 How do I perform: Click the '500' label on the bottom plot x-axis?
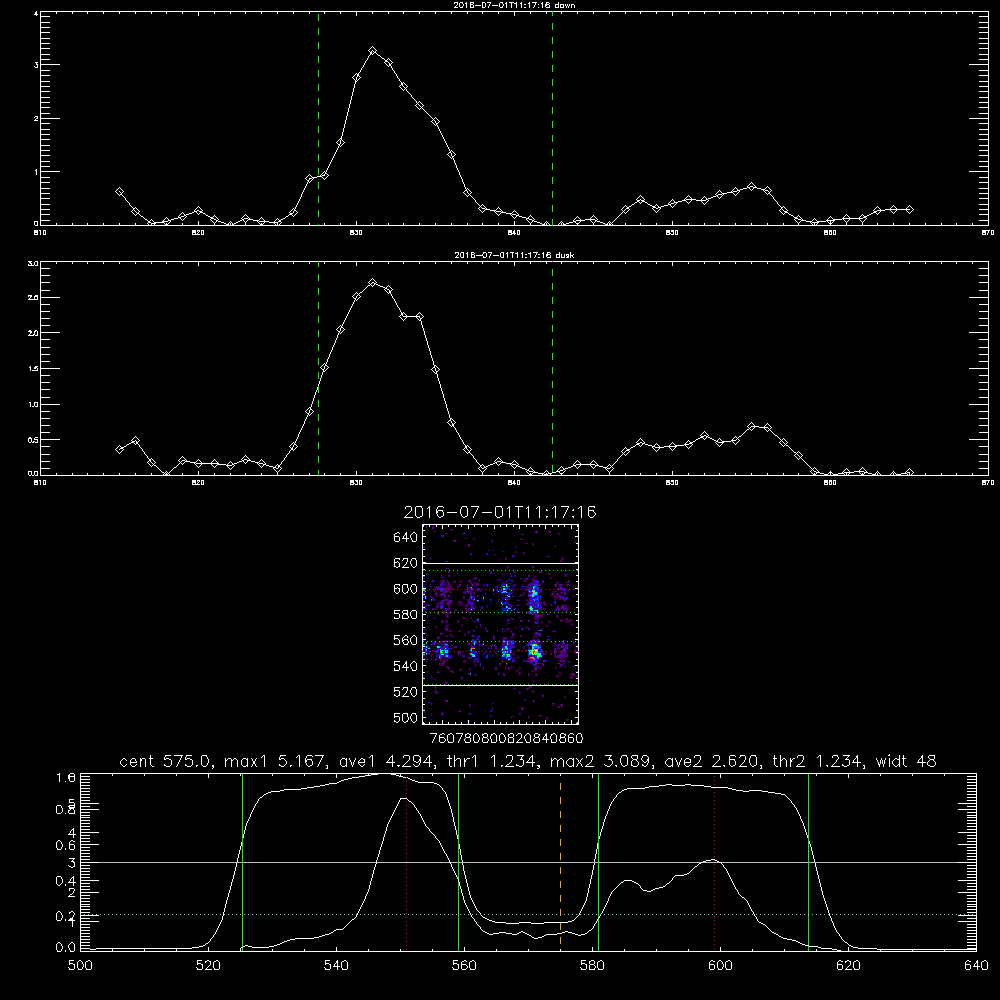tap(80, 966)
